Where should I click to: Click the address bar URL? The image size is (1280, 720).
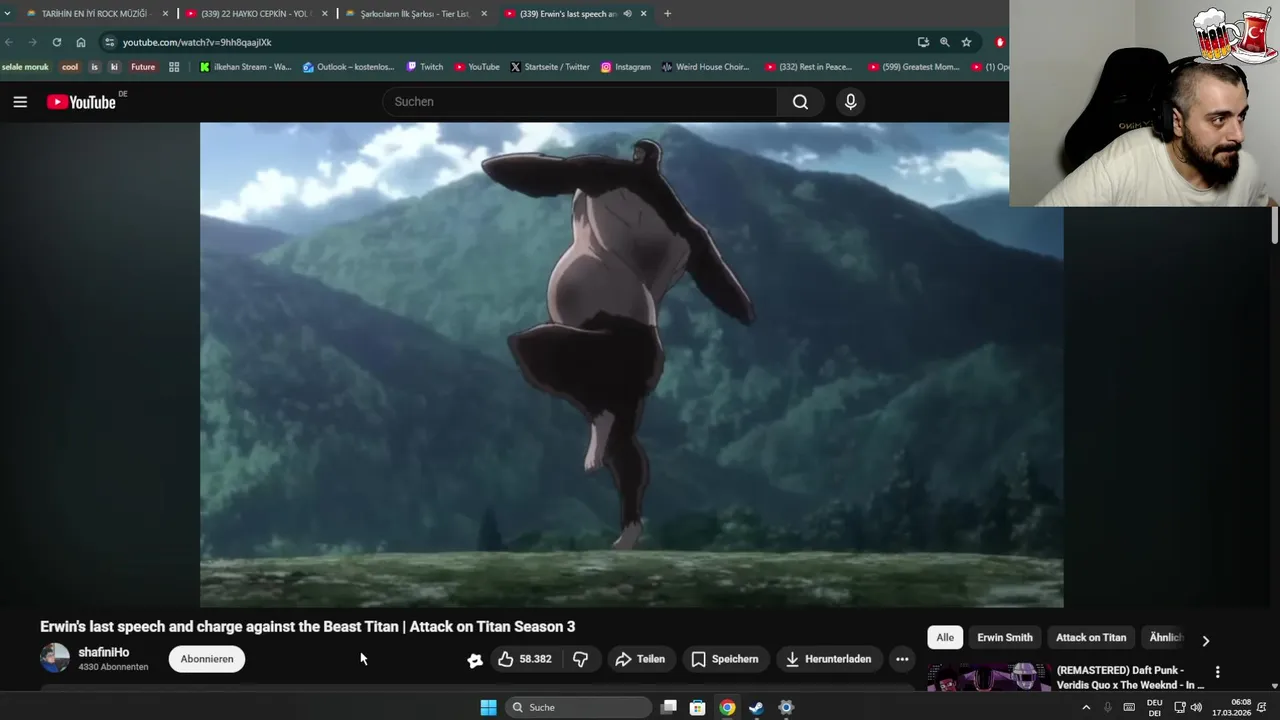pyautogui.click(x=197, y=42)
